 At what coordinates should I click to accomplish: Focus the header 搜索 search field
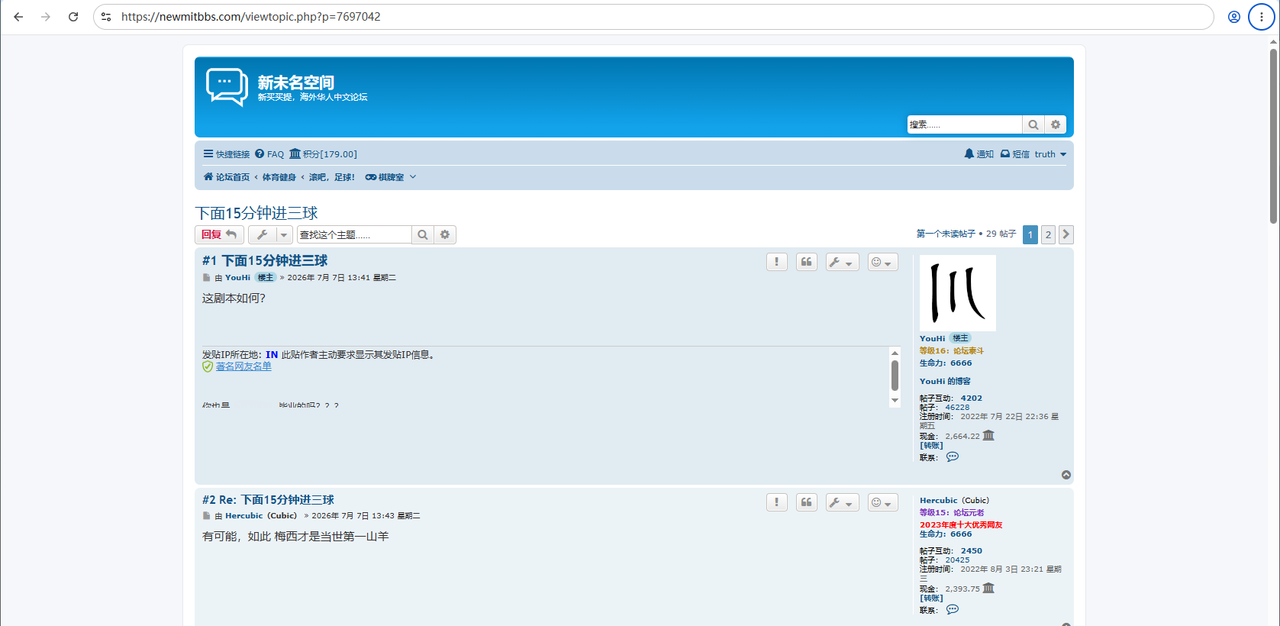point(965,125)
